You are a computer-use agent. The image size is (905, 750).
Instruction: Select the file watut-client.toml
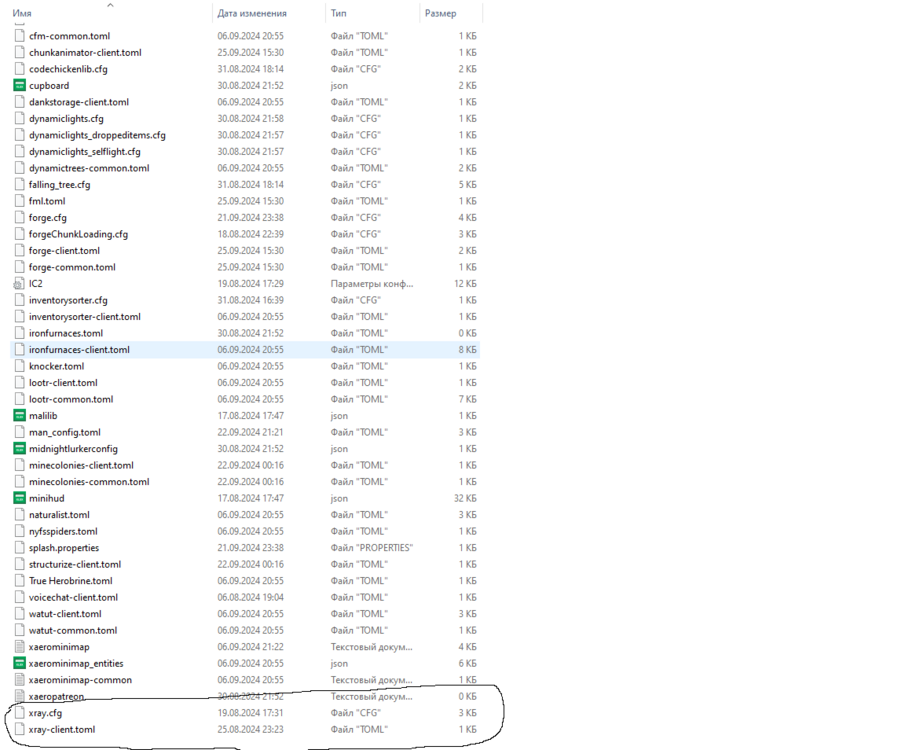65,614
